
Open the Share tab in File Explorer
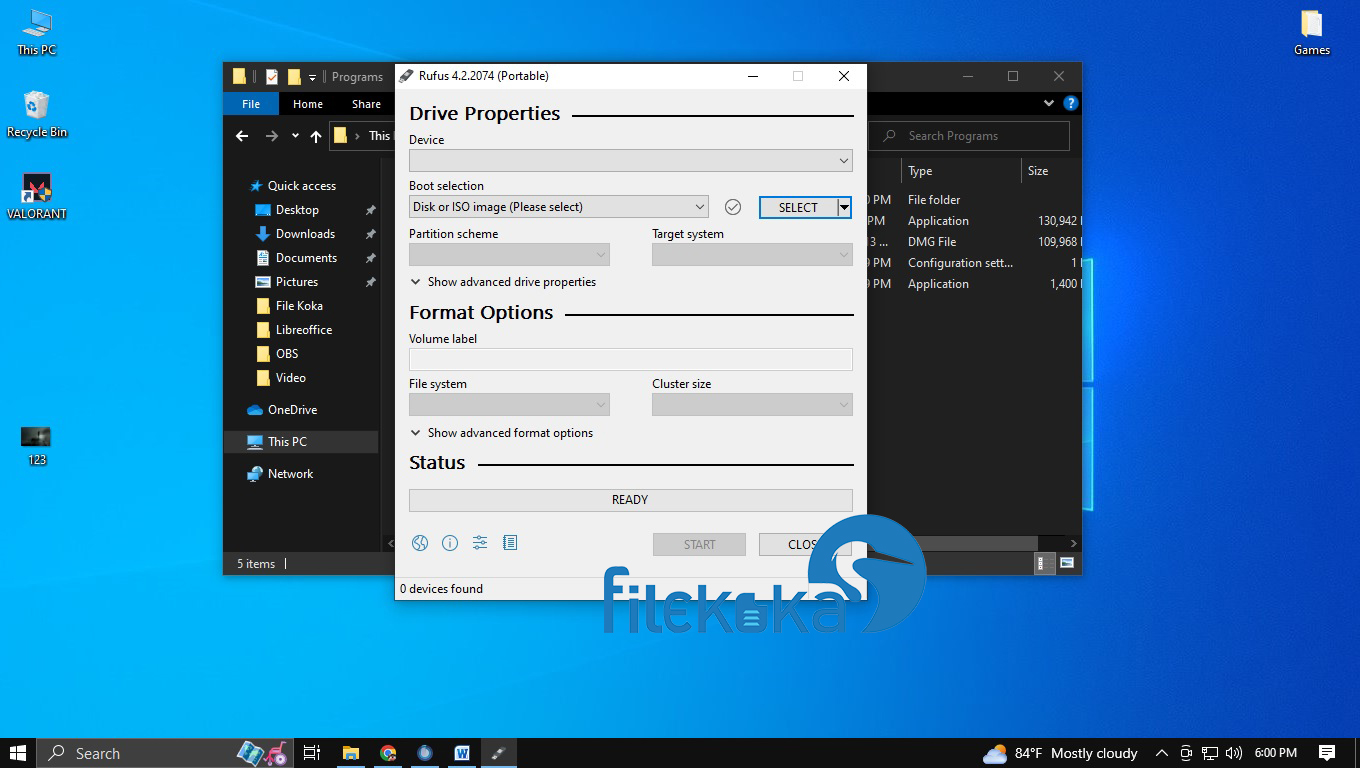366,104
